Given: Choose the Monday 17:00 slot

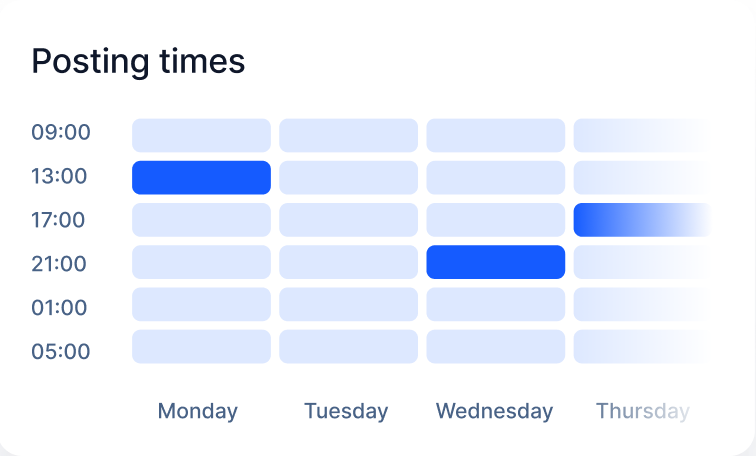Looking at the screenshot, I should tap(201, 220).
